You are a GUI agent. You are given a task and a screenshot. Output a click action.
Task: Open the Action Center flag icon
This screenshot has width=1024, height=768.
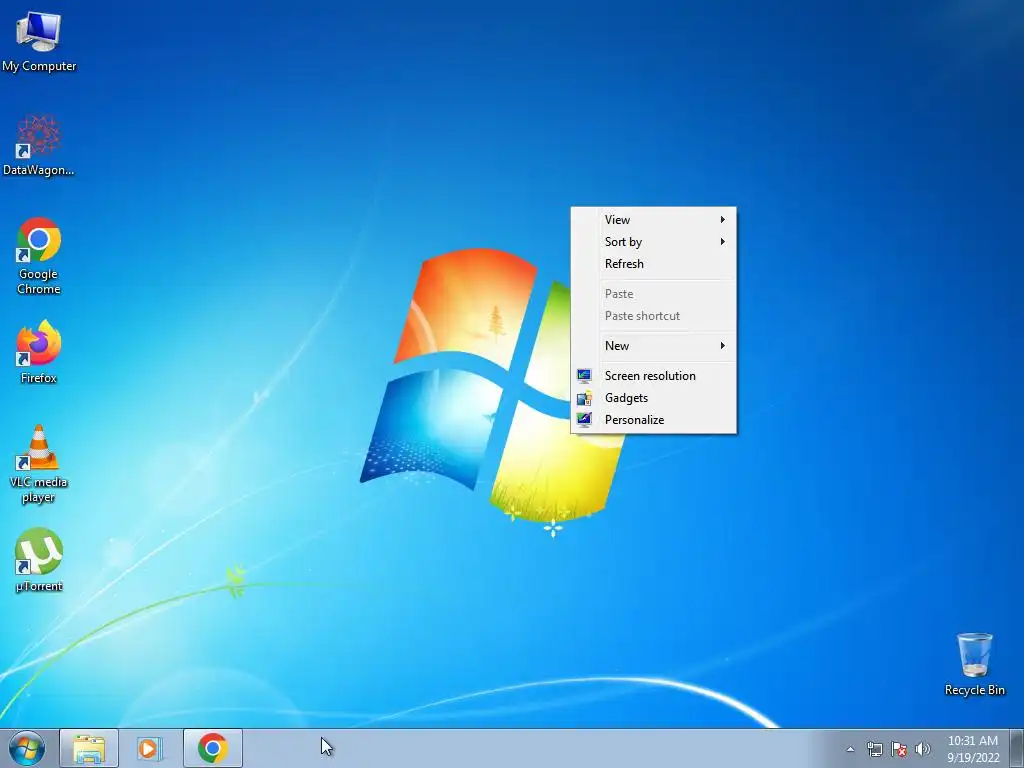click(x=899, y=749)
